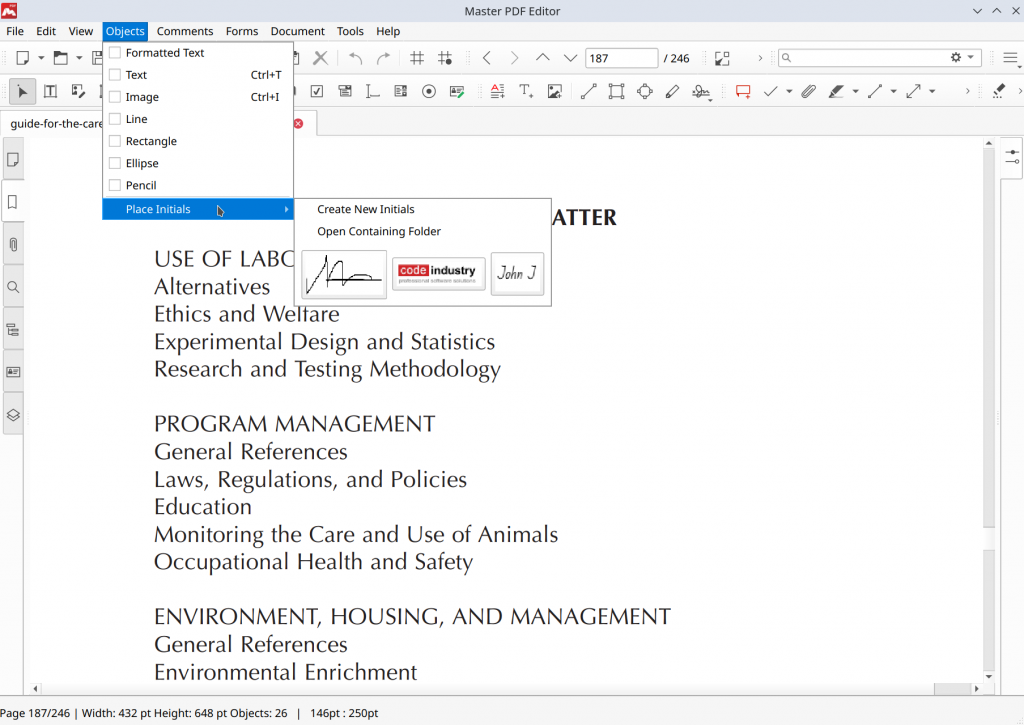Select the Signature tool in the toolbar
1024x725 pixels.
click(701, 91)
